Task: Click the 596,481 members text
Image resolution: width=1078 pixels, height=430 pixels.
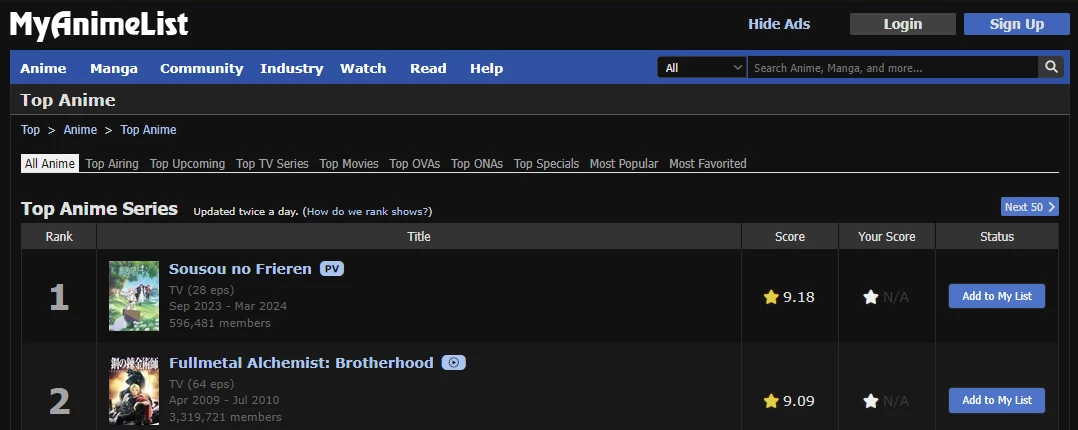Action: (x=220, y=323)
